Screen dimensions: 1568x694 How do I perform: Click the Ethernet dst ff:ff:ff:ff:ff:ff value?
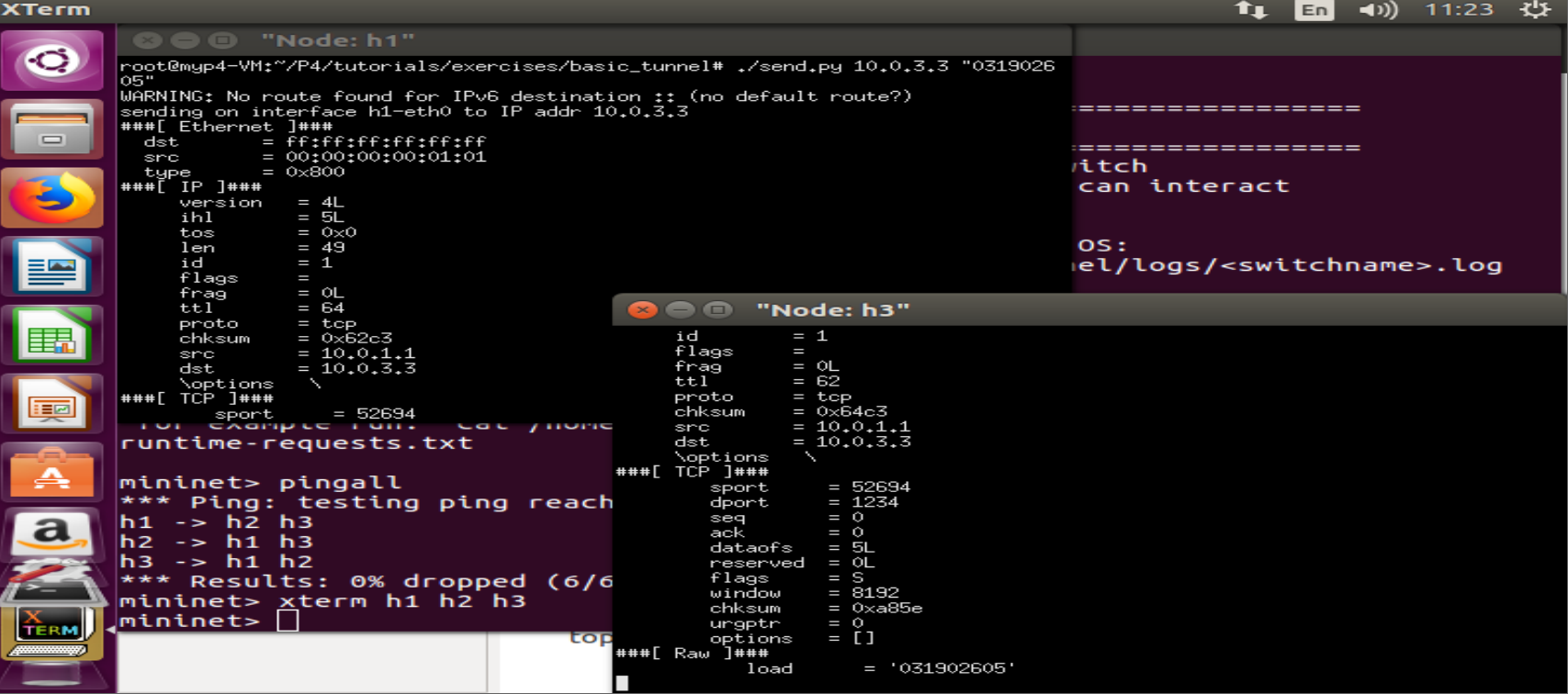point(386,142)
